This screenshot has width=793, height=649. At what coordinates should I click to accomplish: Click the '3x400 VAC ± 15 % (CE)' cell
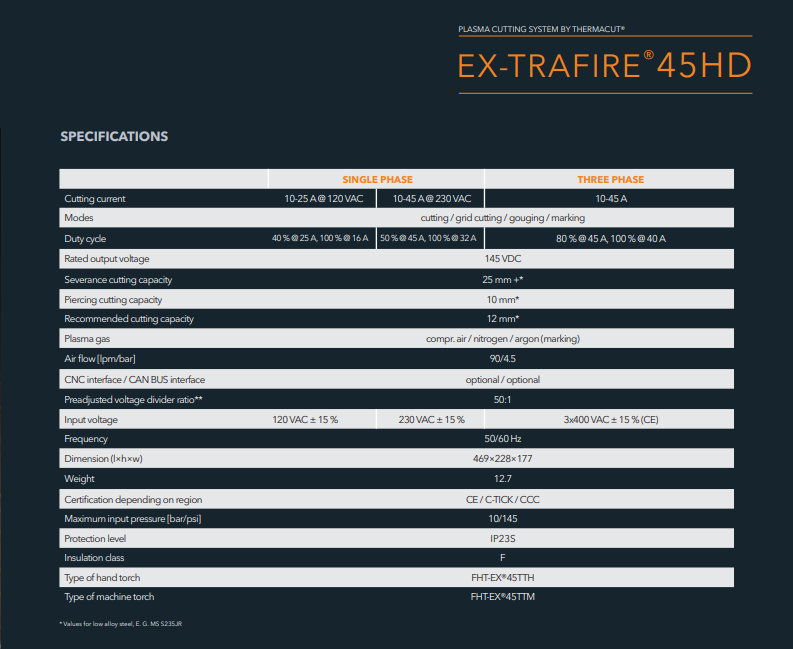click(x=611, y=420)
